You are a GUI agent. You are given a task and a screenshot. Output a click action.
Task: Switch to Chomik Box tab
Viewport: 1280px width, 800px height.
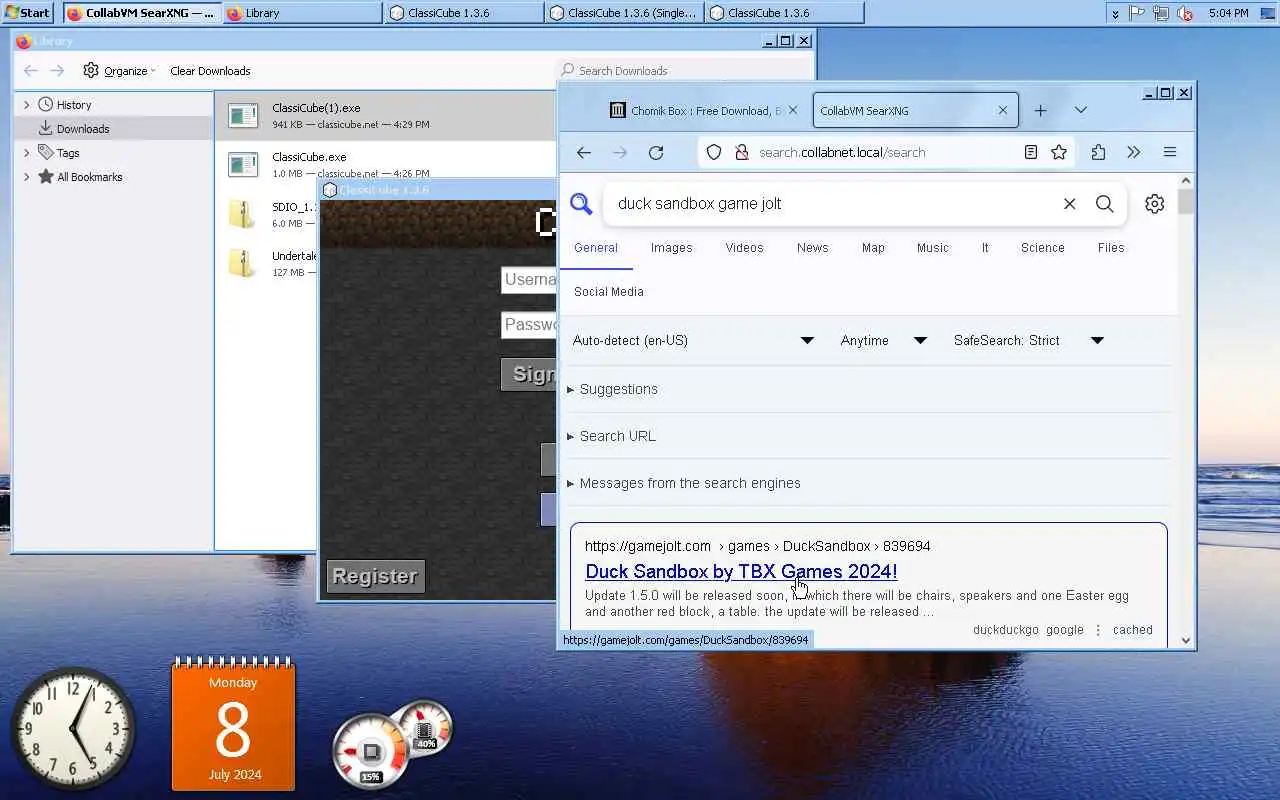click(703, 110)
